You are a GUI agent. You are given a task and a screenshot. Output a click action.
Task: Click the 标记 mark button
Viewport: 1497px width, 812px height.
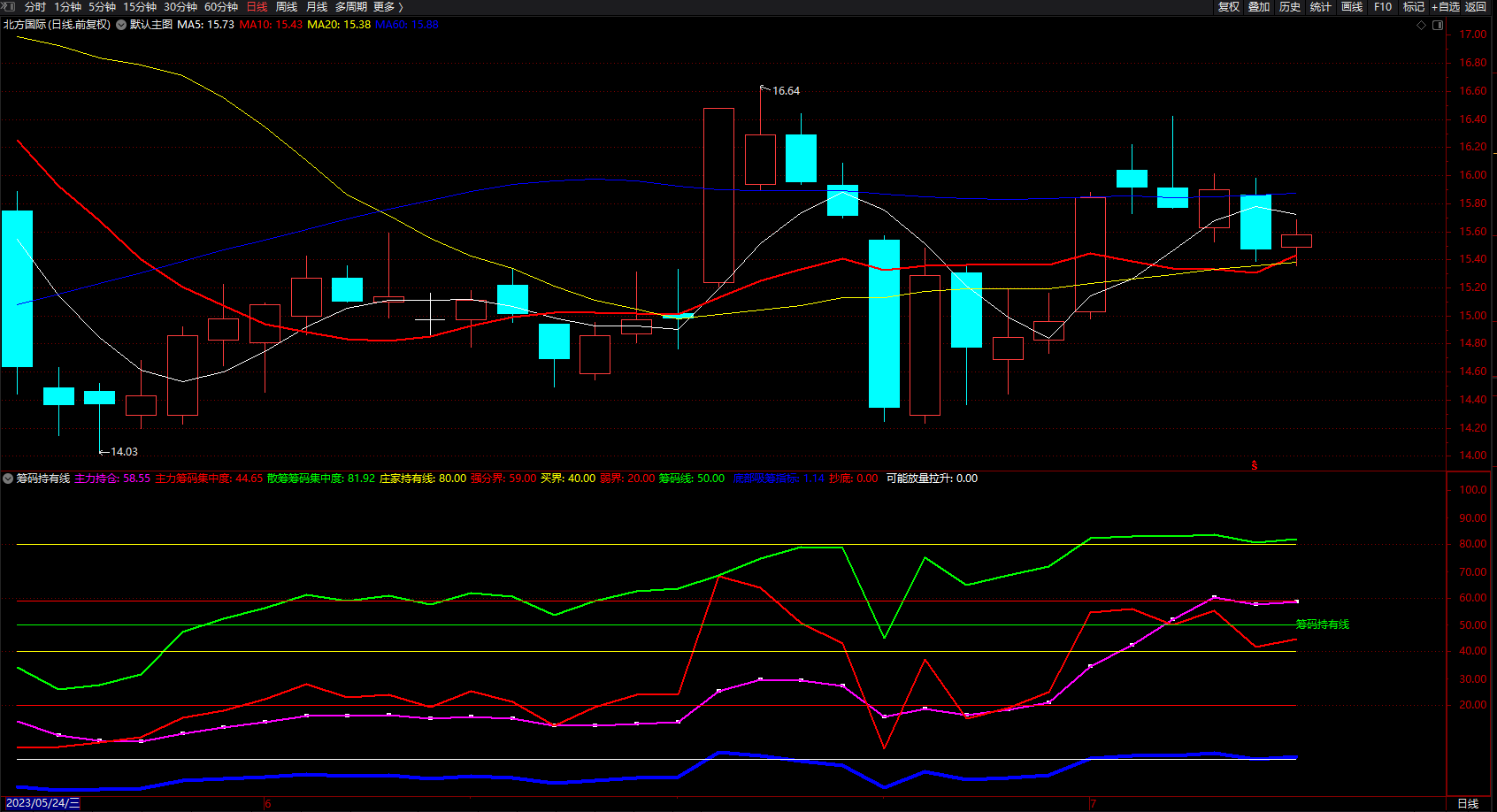1414,7
